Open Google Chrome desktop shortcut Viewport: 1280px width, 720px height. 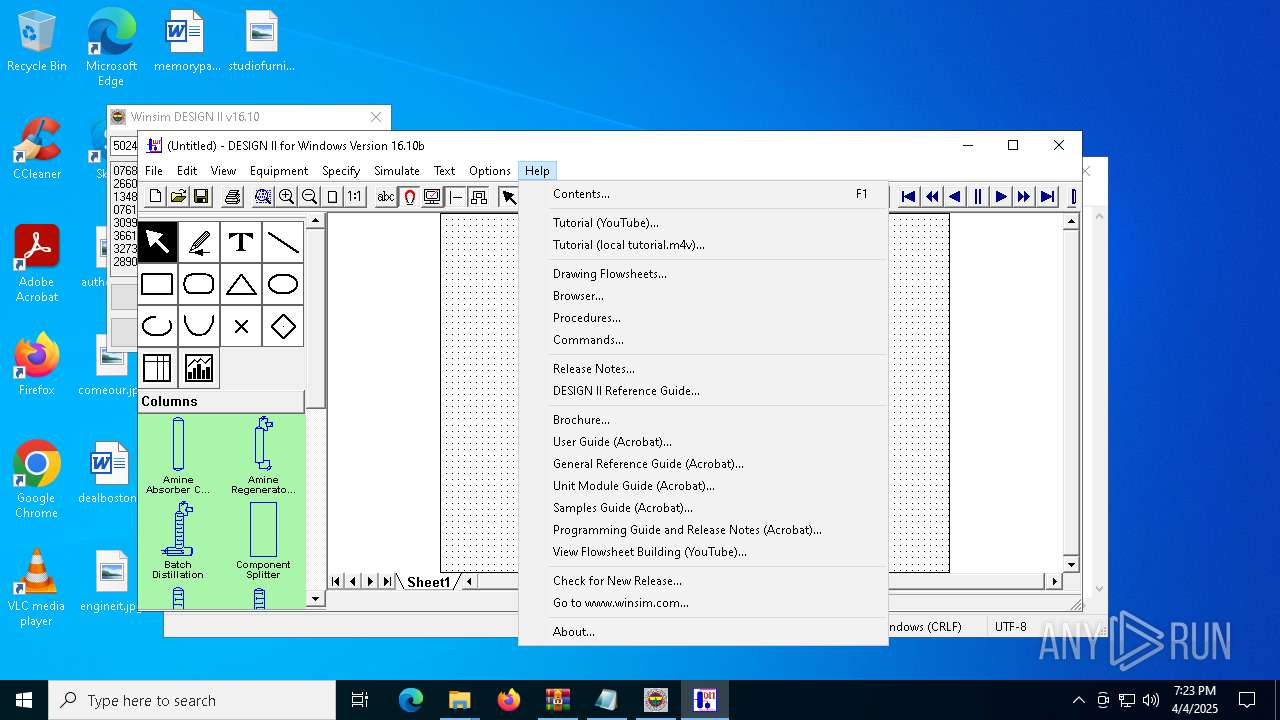(36, 479)
